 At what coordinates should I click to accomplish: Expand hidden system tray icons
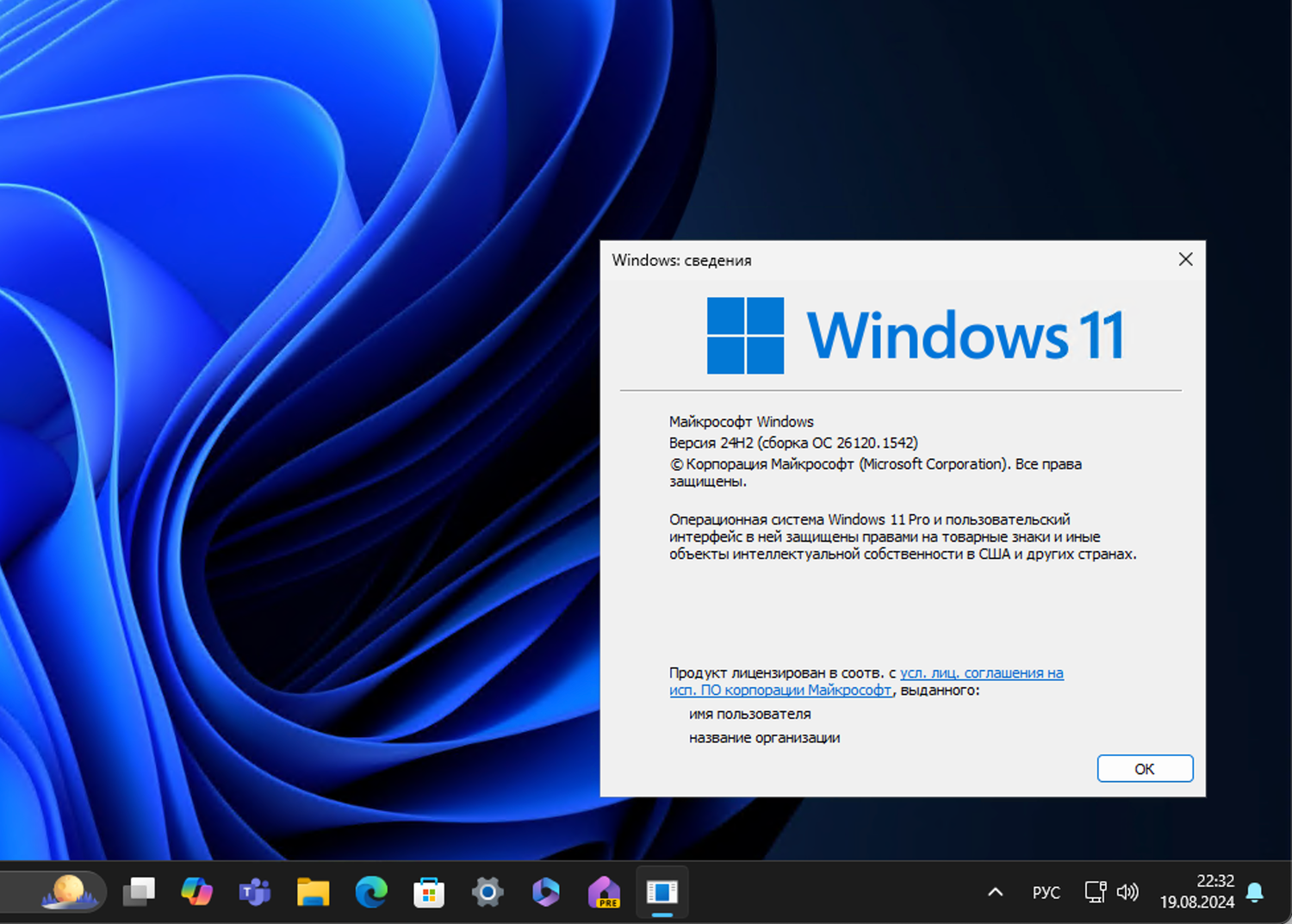tap(995, 892)
